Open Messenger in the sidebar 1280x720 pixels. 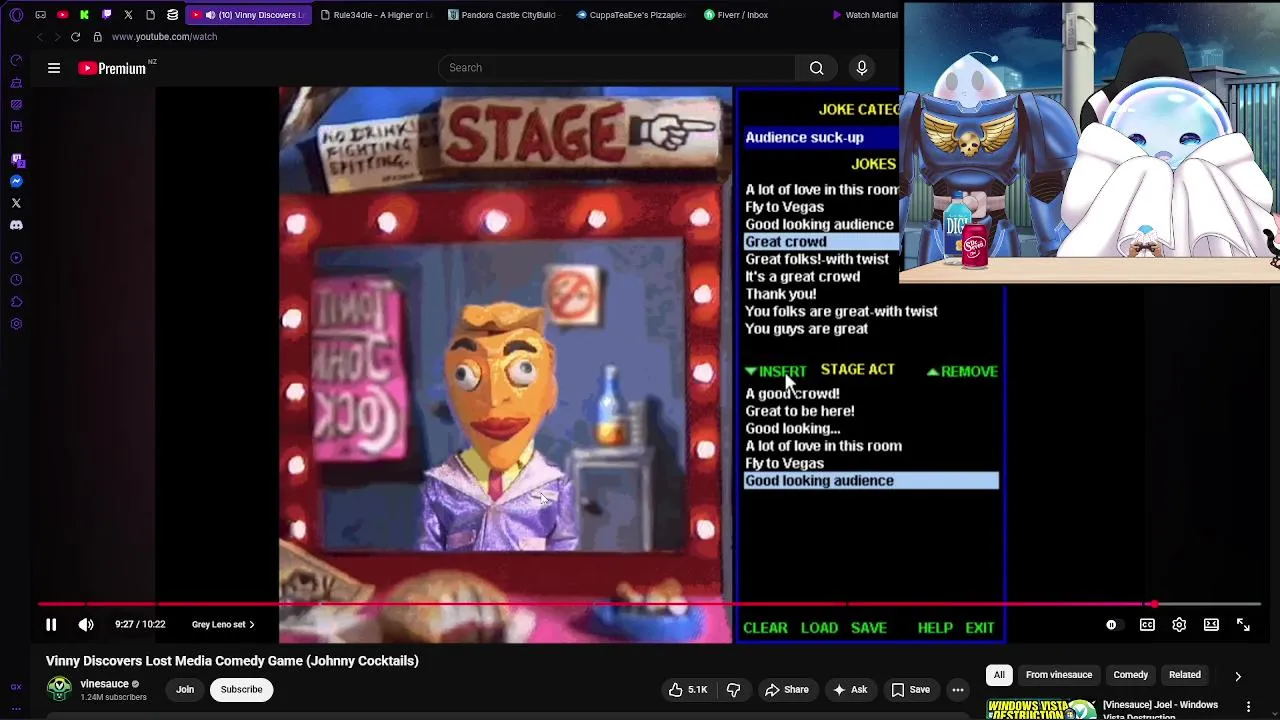coord(16,181)
